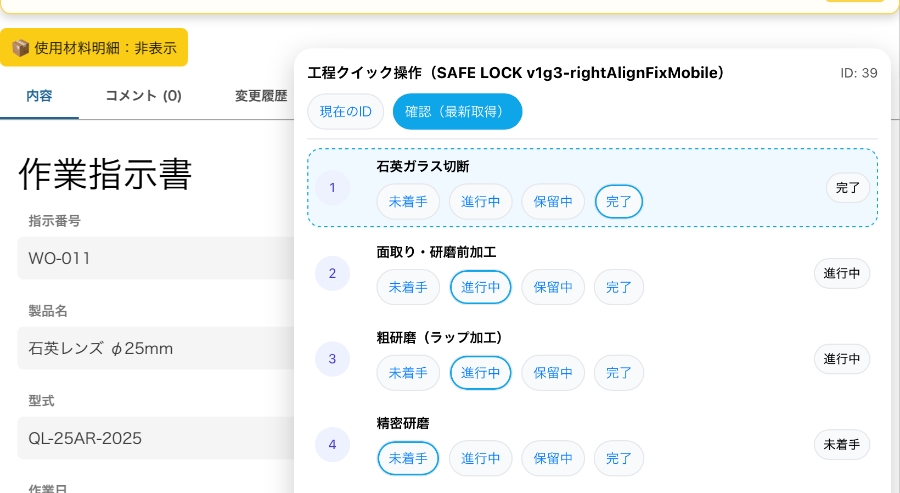Viewport: 900px width, 493px height.
Task: Mark 面取り・研磨前加工 as 完了
Action: pos(619,288)
